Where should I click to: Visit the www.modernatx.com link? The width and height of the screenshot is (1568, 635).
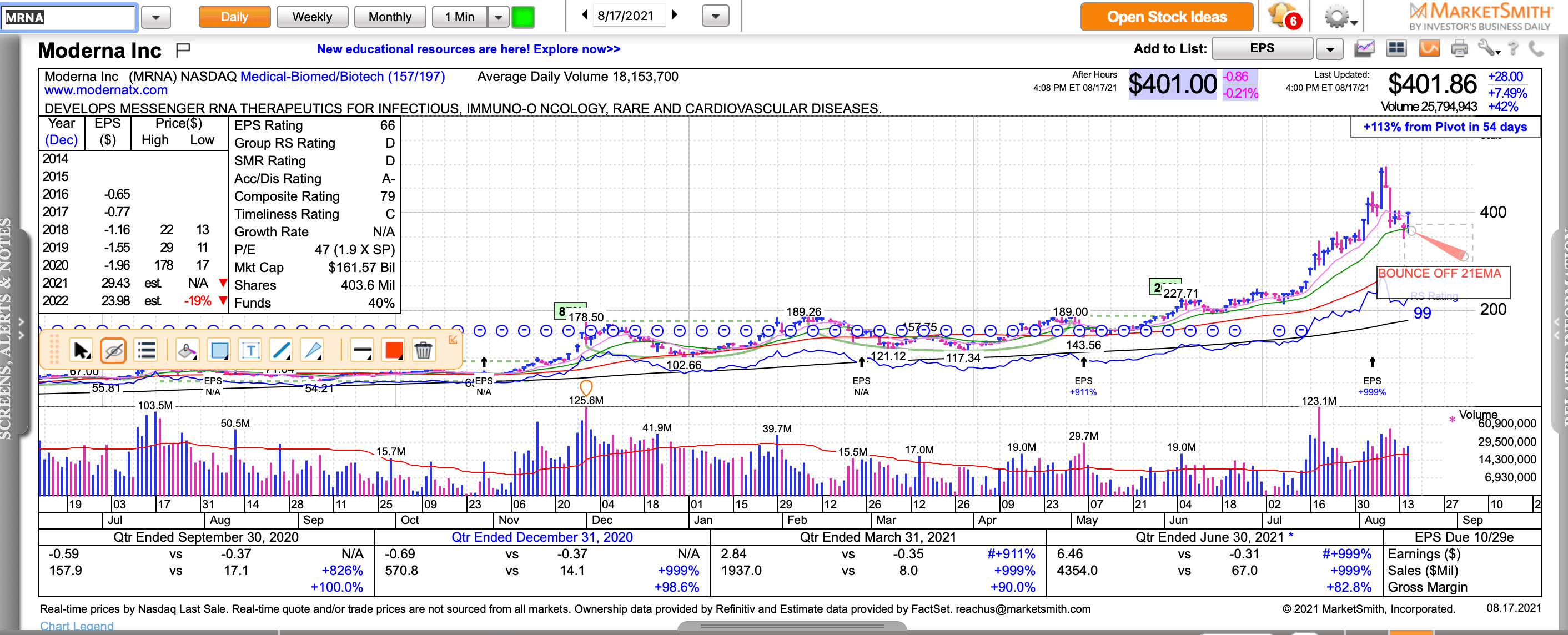click(106, 90)
